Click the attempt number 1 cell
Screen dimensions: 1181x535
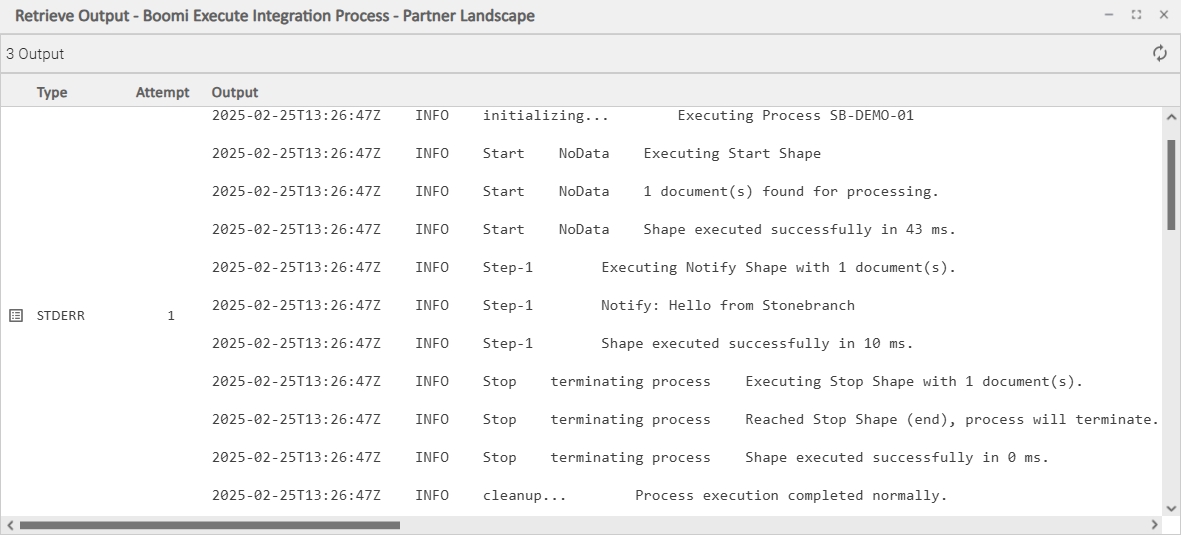[x=171, y=316]
